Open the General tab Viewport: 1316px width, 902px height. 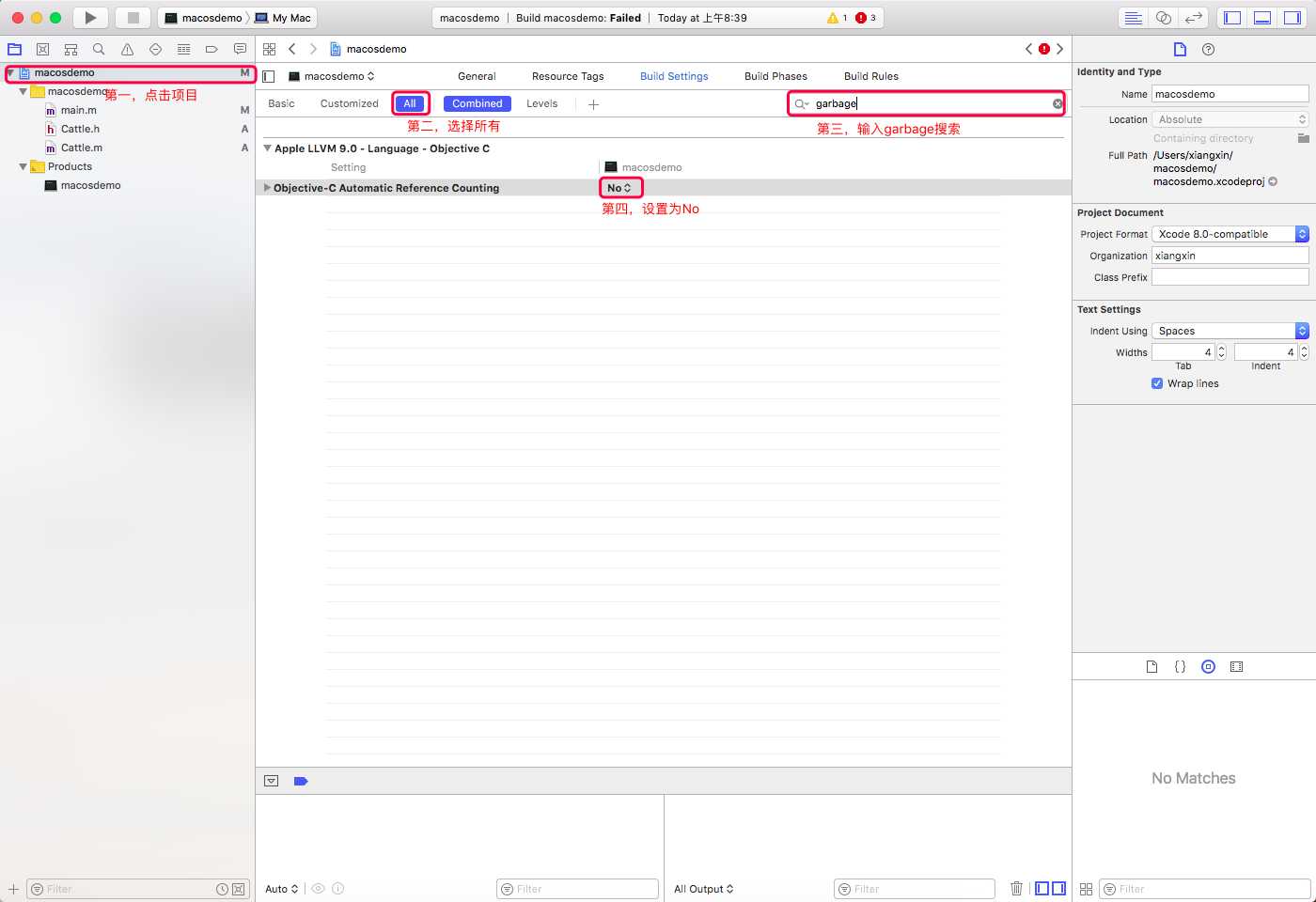pos(477,76)
